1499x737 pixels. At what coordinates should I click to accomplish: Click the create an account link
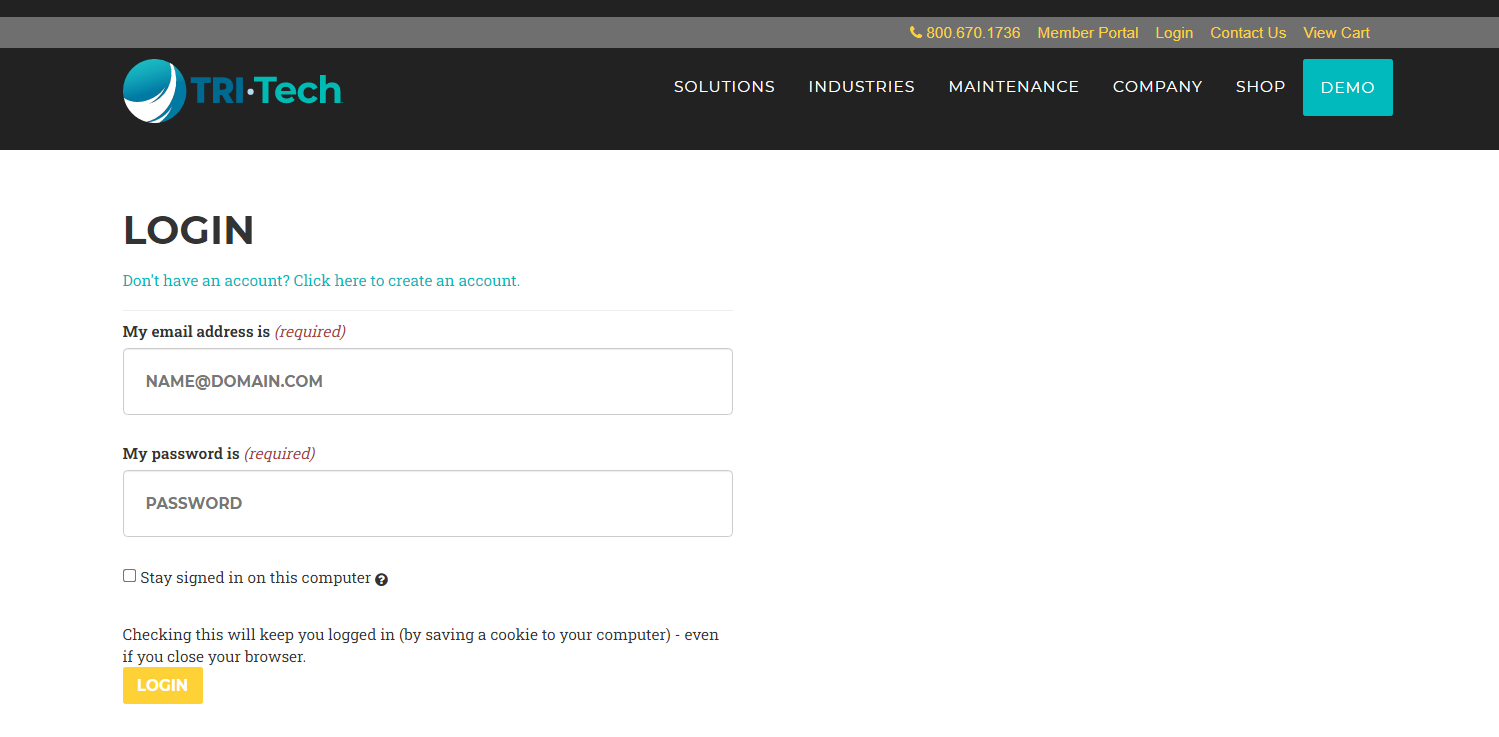(321, 281)
